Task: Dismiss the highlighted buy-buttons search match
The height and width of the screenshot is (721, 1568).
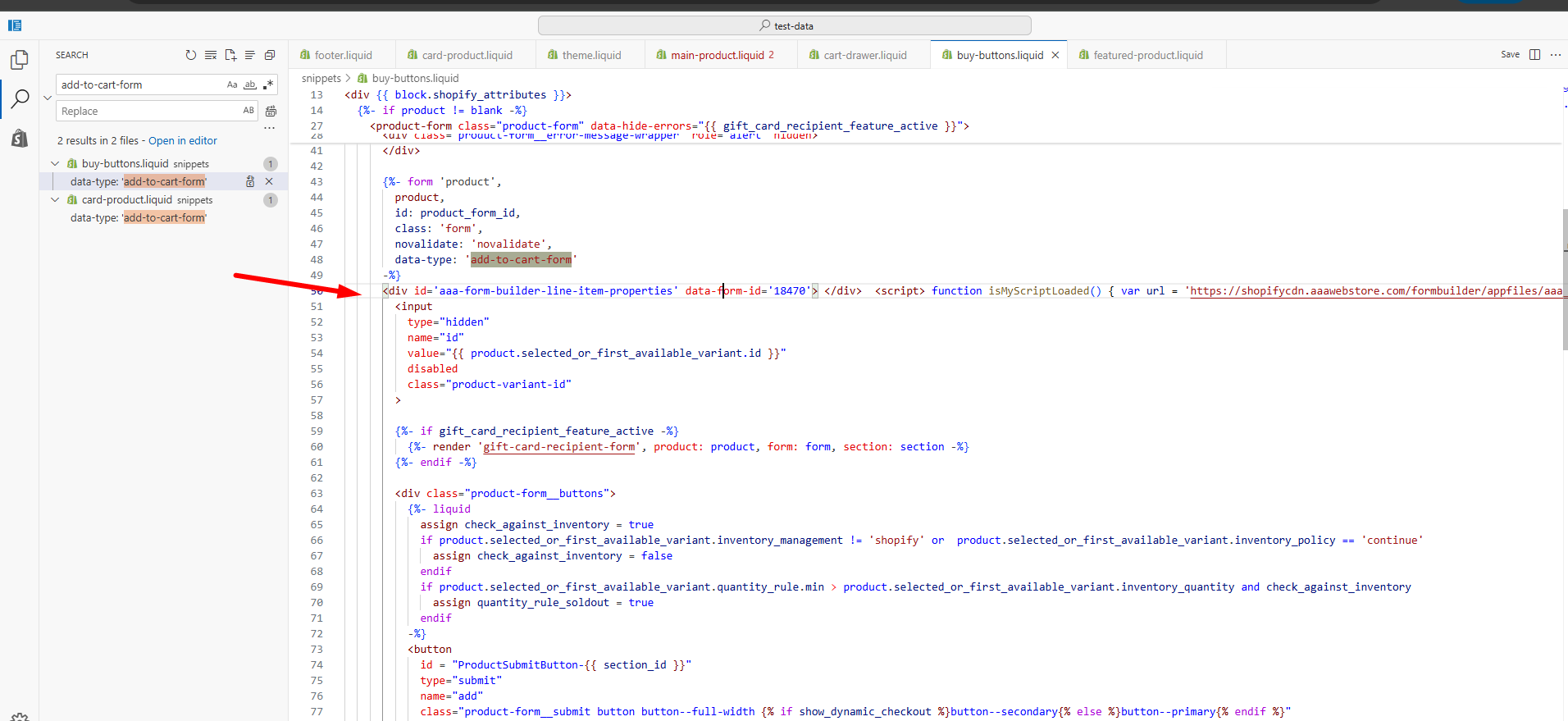Action: point(269,181)
